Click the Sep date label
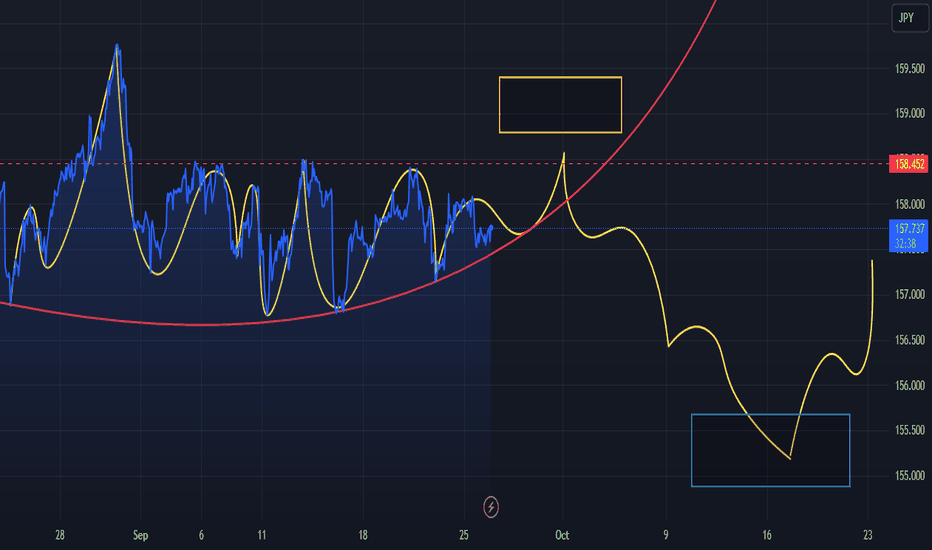Screen dimensions: 932x550 [x=140, y=535]
